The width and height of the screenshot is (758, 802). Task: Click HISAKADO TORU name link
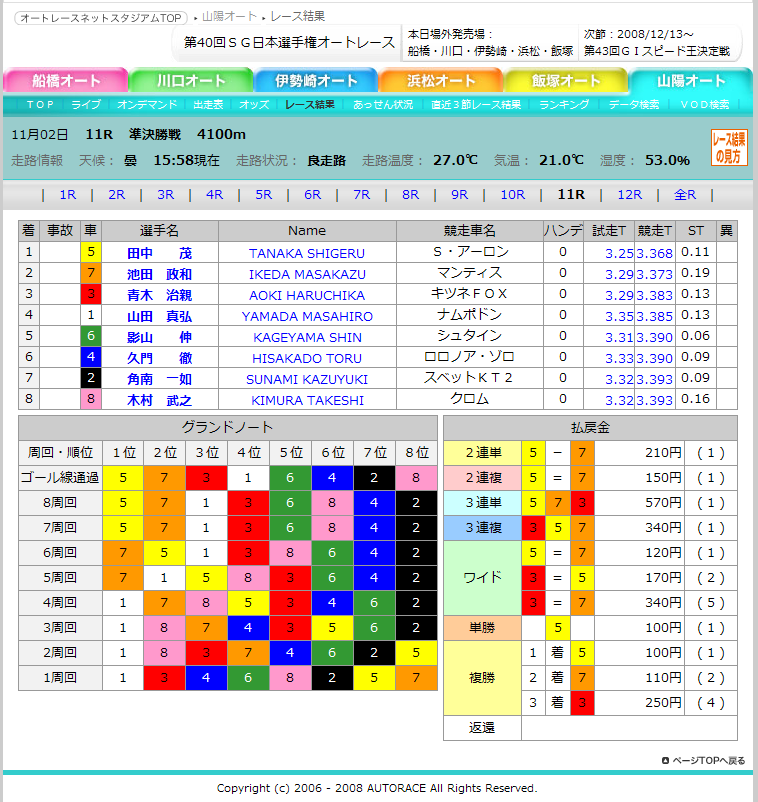point(307,358)
